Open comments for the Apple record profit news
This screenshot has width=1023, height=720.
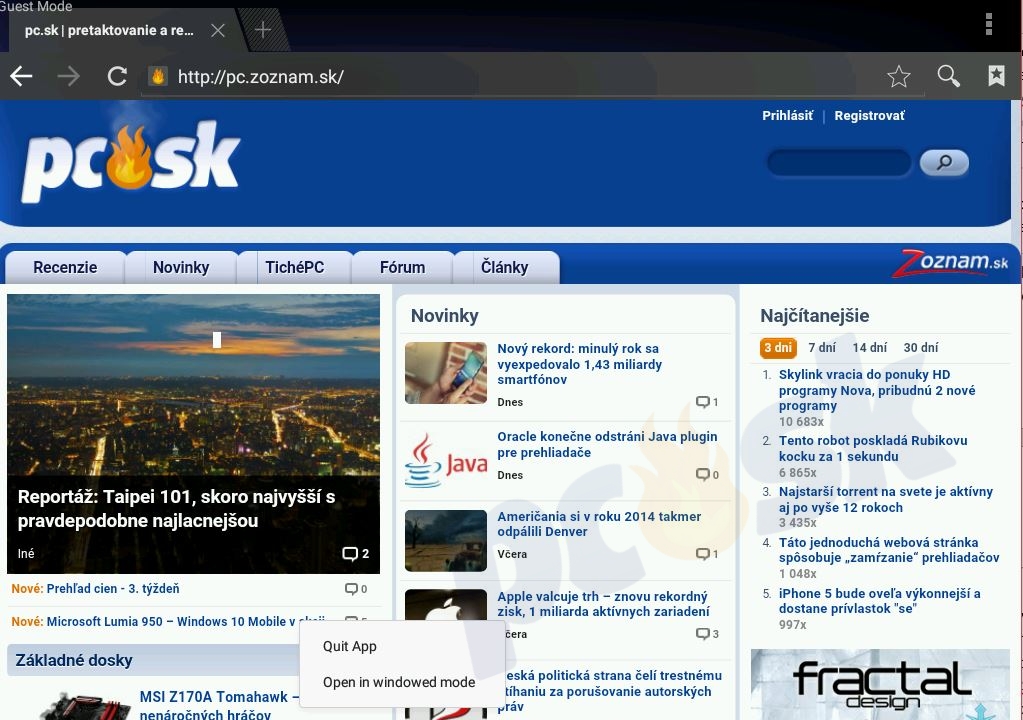707,634
